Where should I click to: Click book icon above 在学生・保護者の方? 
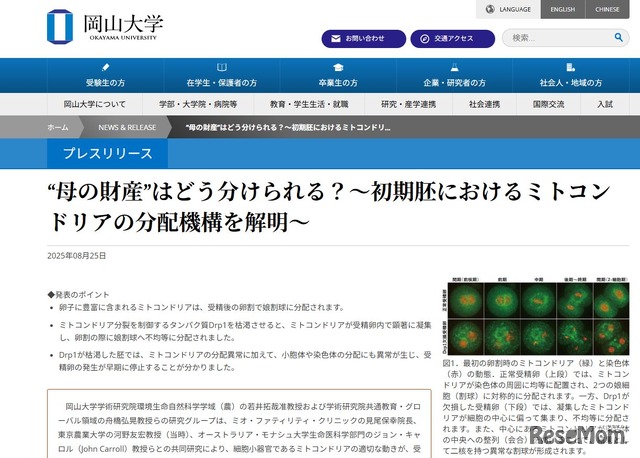(222, 67)
